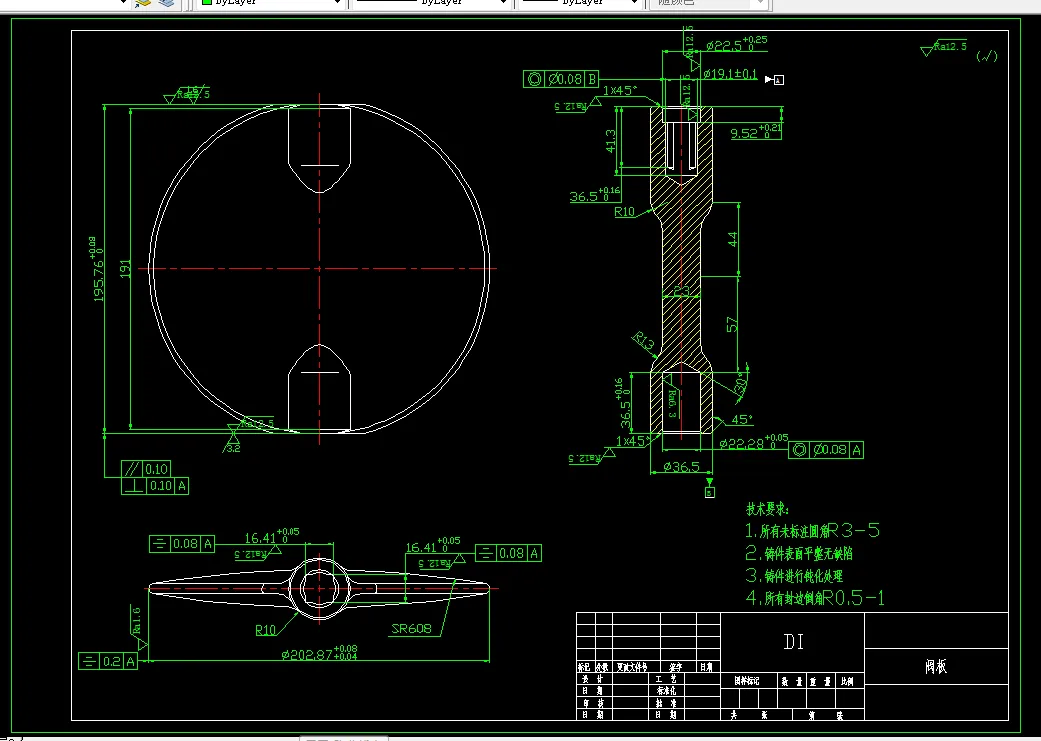Select the 阀板 part name in title block
This screenshot has width=1041, height=741.
click(x=936, y=667)
